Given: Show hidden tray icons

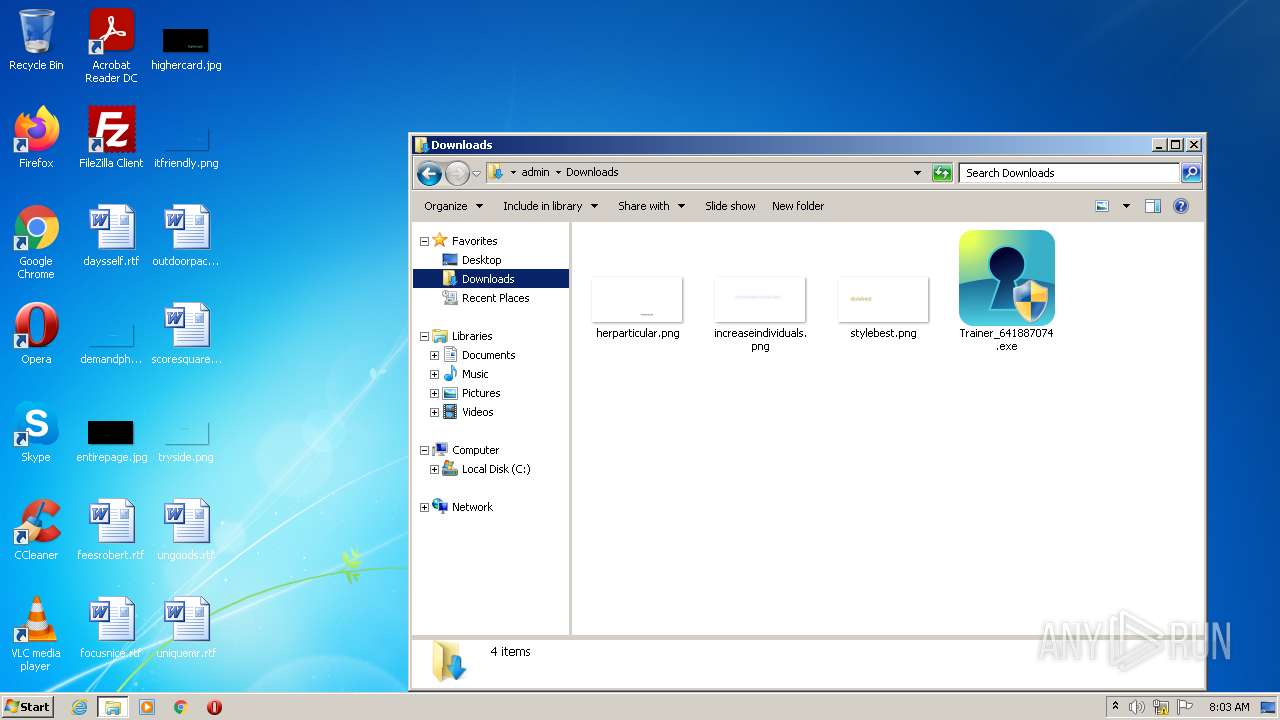Looking at the screenshot, I should pyautogui.click(x=1115, y=707).
